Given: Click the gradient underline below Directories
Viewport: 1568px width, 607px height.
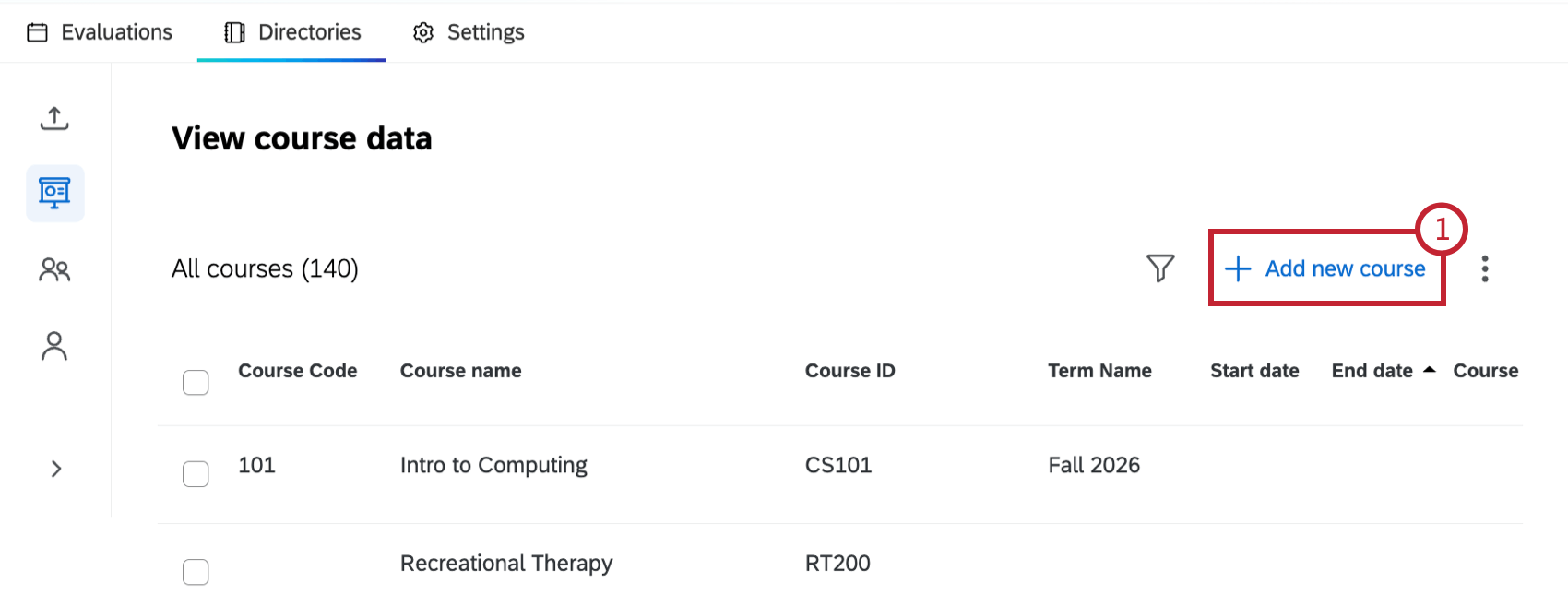Looking at the screenshot, I should [x=291, y=59].
